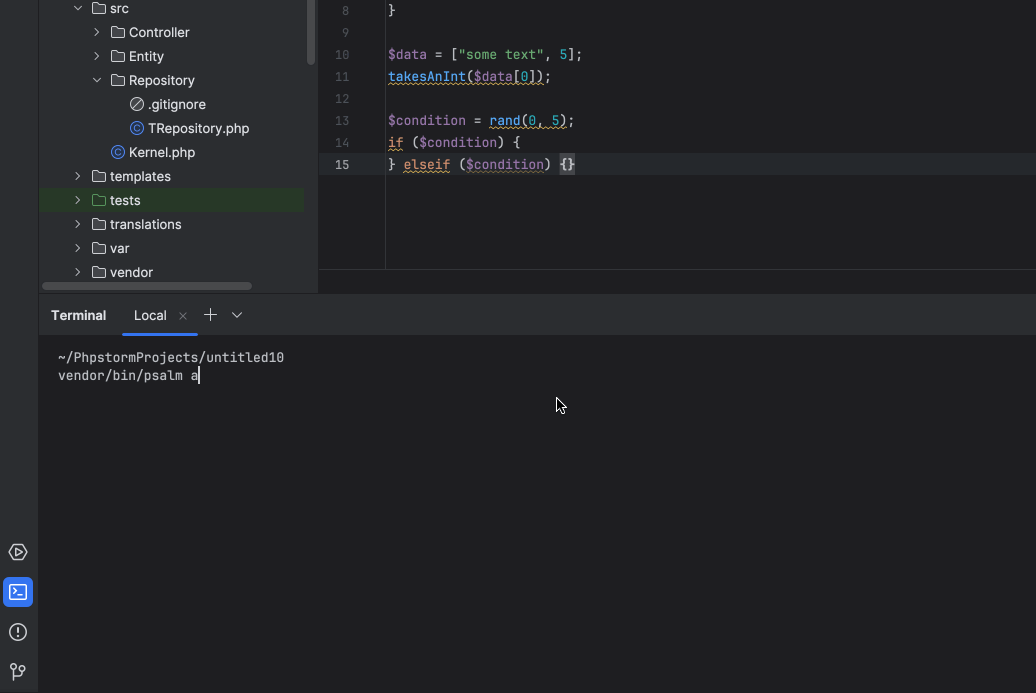This screenshot has height=693, width=1036.
Task: Click the vertical project tree scrollbar
Action: 311,32
